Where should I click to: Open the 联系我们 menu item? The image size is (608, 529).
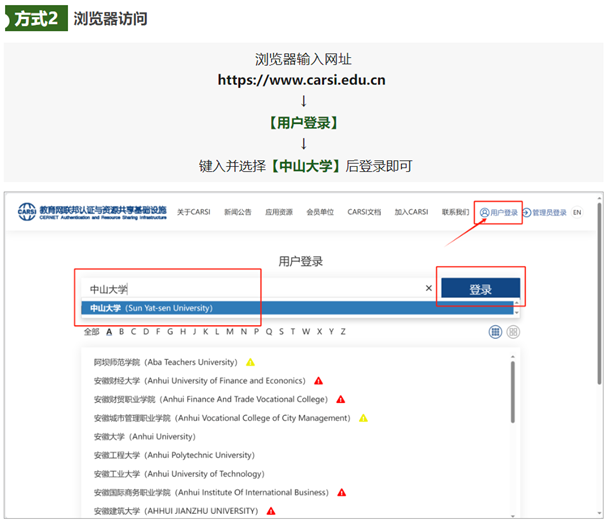click(456, 212)
